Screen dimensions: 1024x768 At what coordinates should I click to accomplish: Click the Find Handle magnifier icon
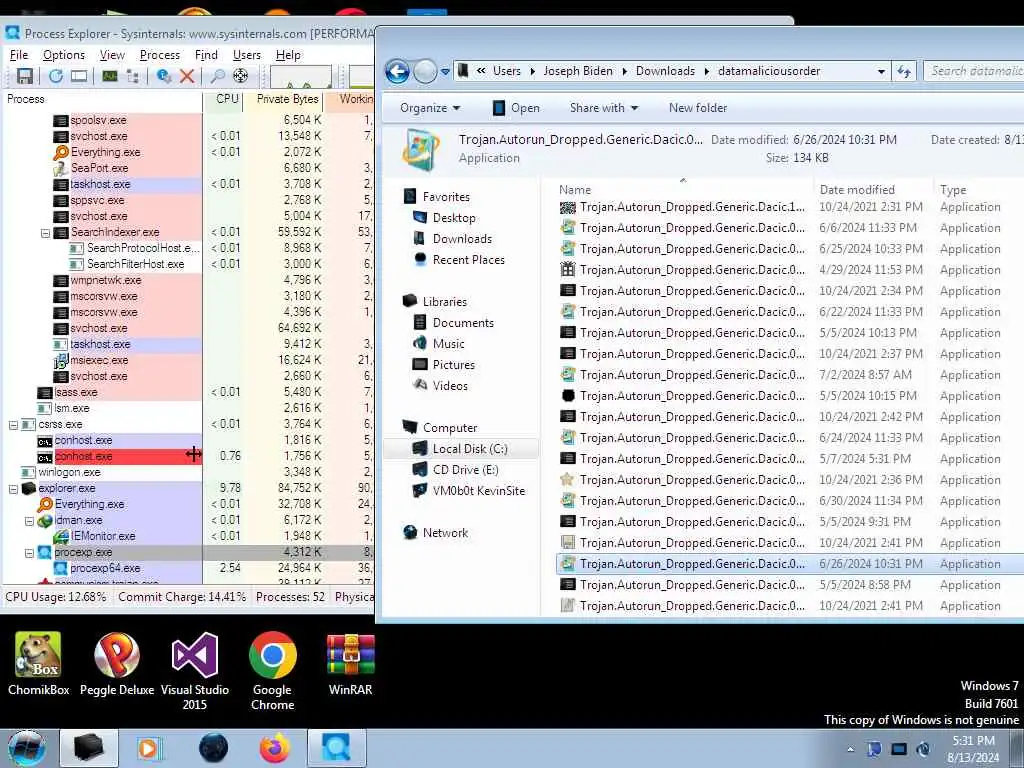click(217, 76)
